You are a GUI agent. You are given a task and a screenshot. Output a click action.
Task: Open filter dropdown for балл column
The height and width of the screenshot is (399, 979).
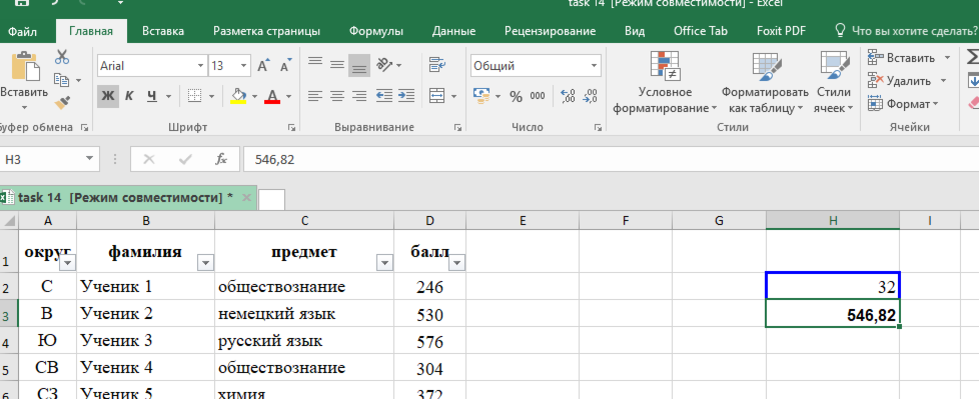[457, 264]
